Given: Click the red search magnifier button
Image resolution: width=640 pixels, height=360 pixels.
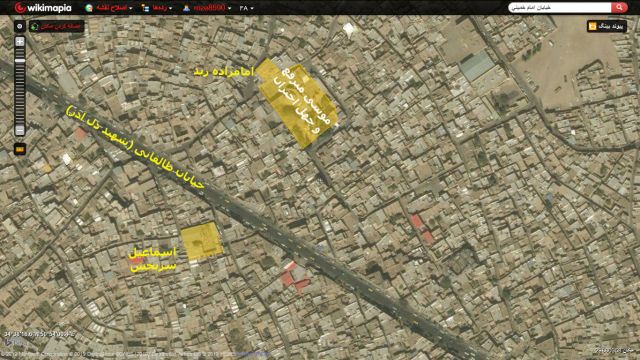Looking at the screenshot, I should [619, 7].
